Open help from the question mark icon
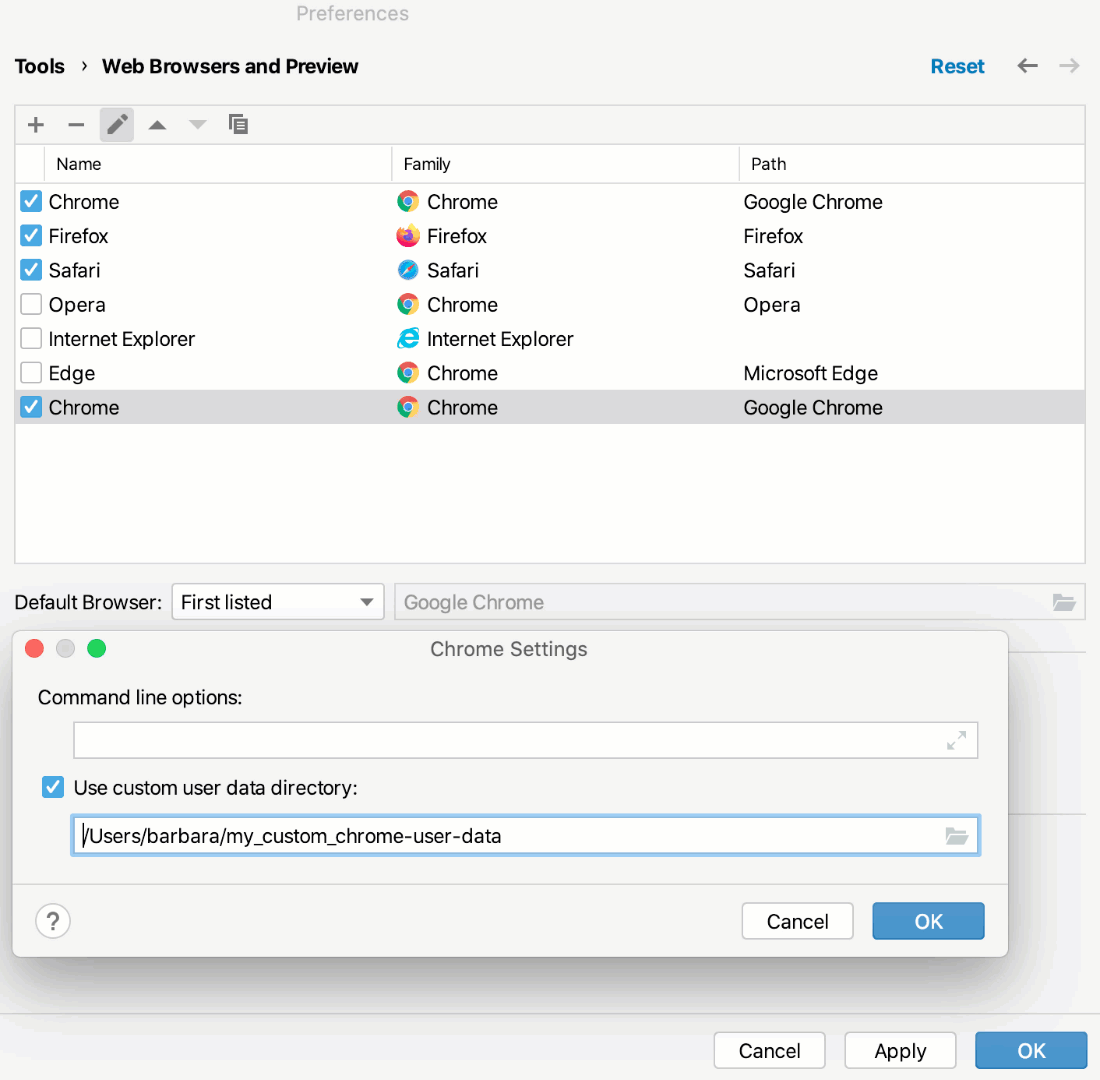 pyautogui.click(x=53, y=921)
